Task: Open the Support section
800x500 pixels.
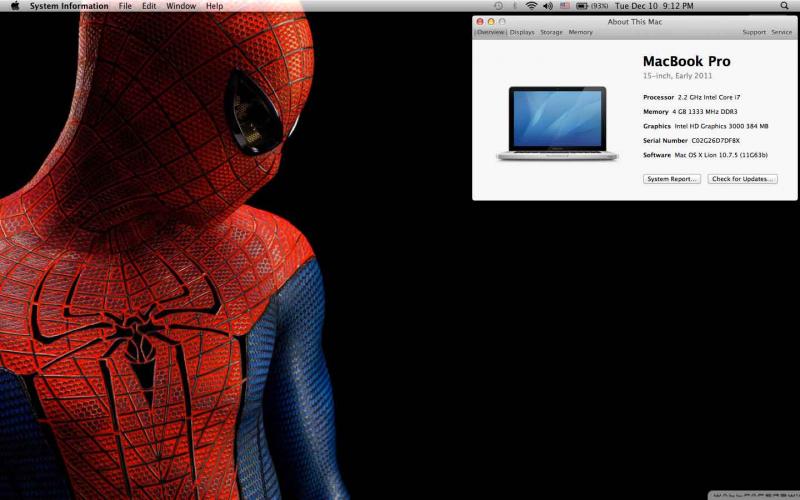Action: coord(754,32)
